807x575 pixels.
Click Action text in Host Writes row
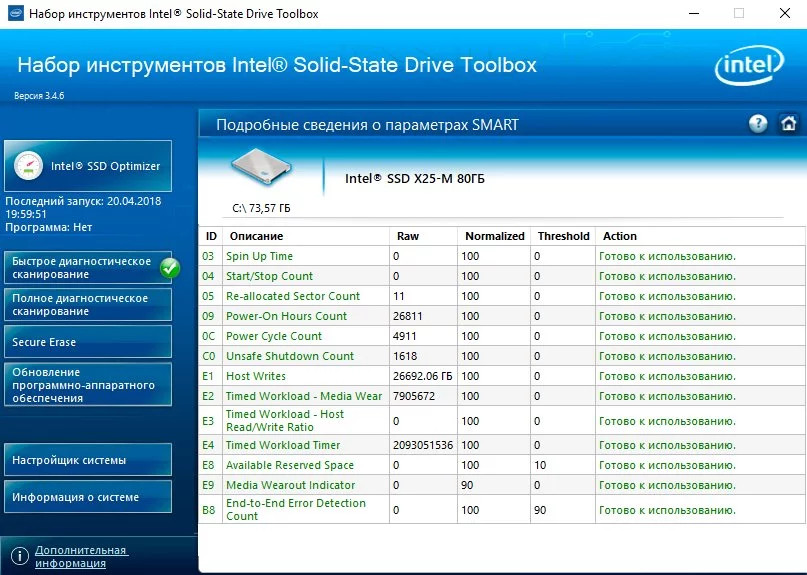(x=668, y=376)
